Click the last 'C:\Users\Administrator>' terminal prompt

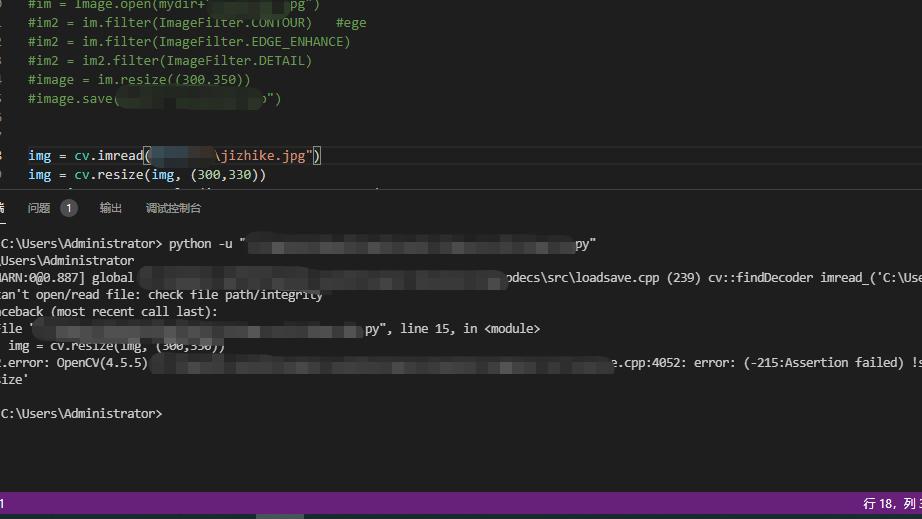click(x=81, y=414)
